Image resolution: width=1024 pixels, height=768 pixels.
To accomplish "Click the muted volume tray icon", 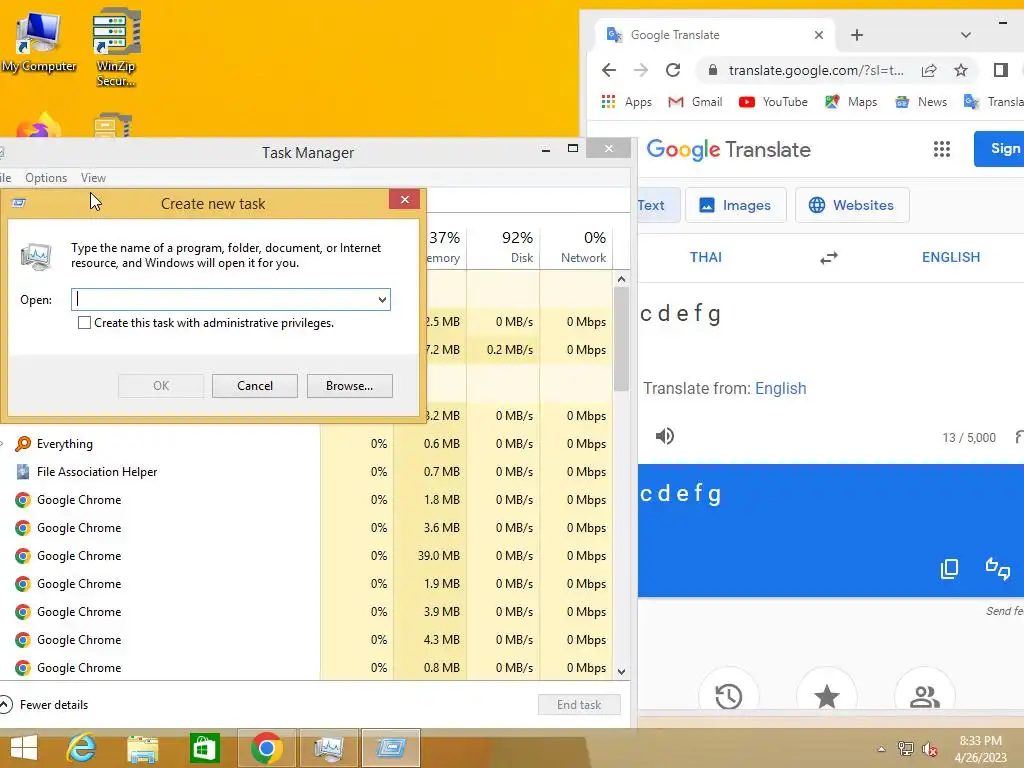I will click(930, 749).
